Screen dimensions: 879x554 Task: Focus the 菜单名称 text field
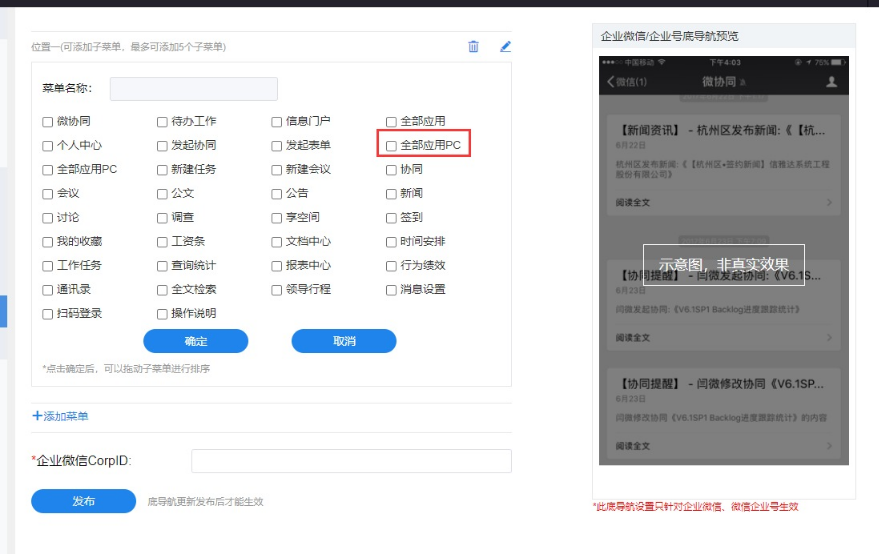point(193,89)
